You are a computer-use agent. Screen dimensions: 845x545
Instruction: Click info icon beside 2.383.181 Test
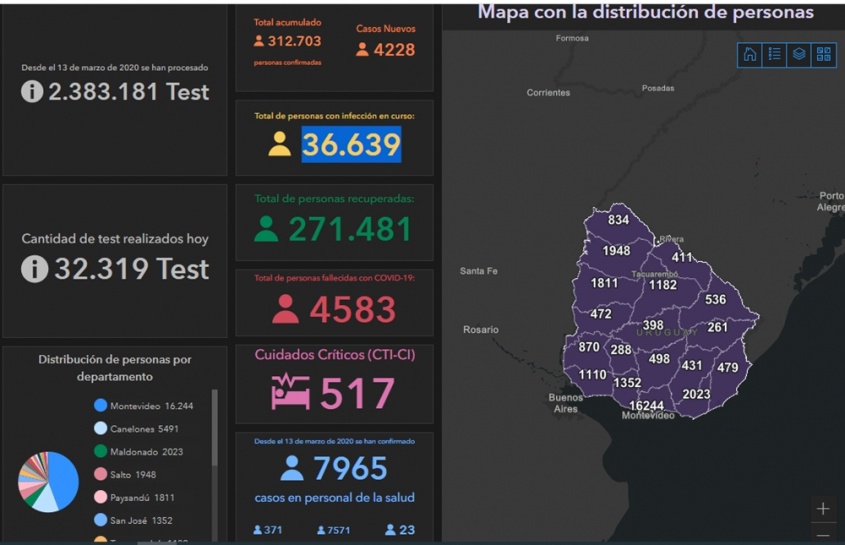pyautogui.click(x=32, y=92)
